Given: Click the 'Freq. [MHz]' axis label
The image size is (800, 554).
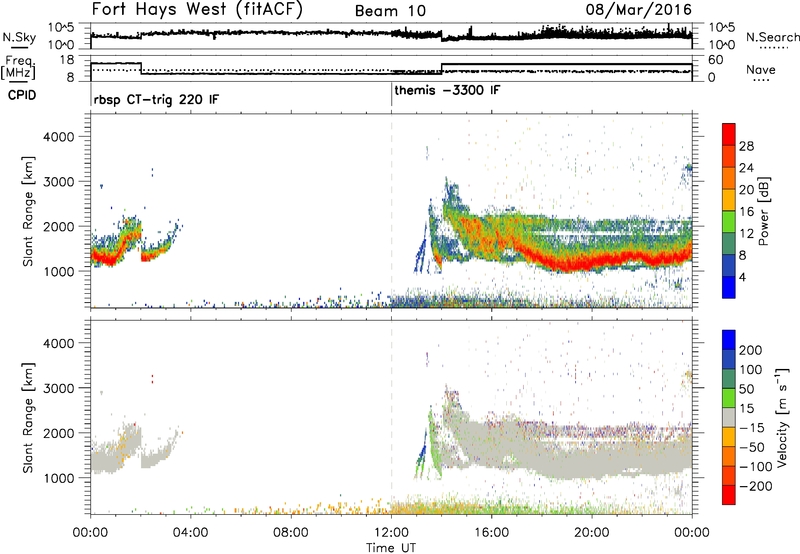Looking at the screenshot, I should tap(19, 68).
